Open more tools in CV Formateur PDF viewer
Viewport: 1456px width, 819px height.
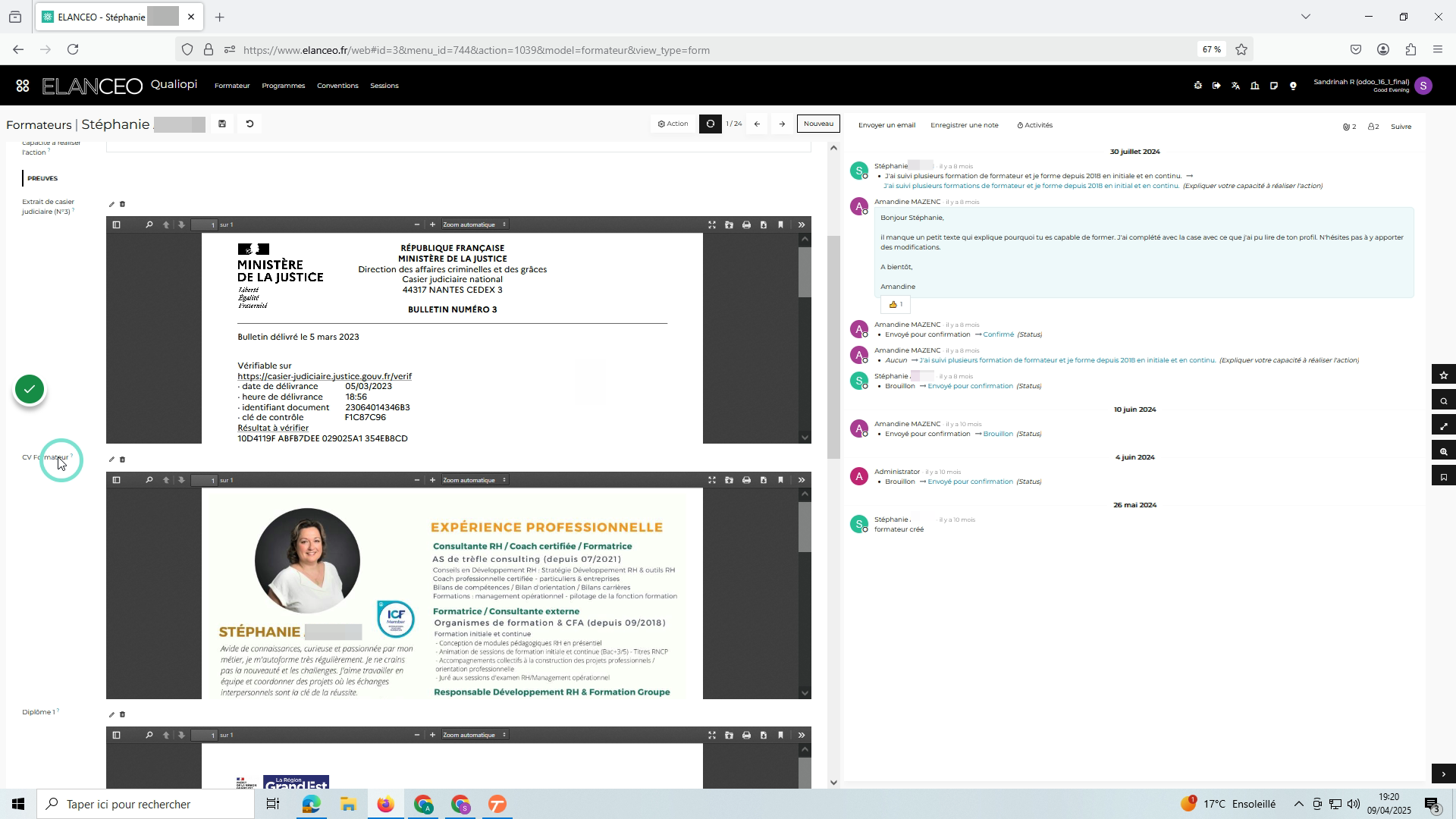click(x=802, y=480)
